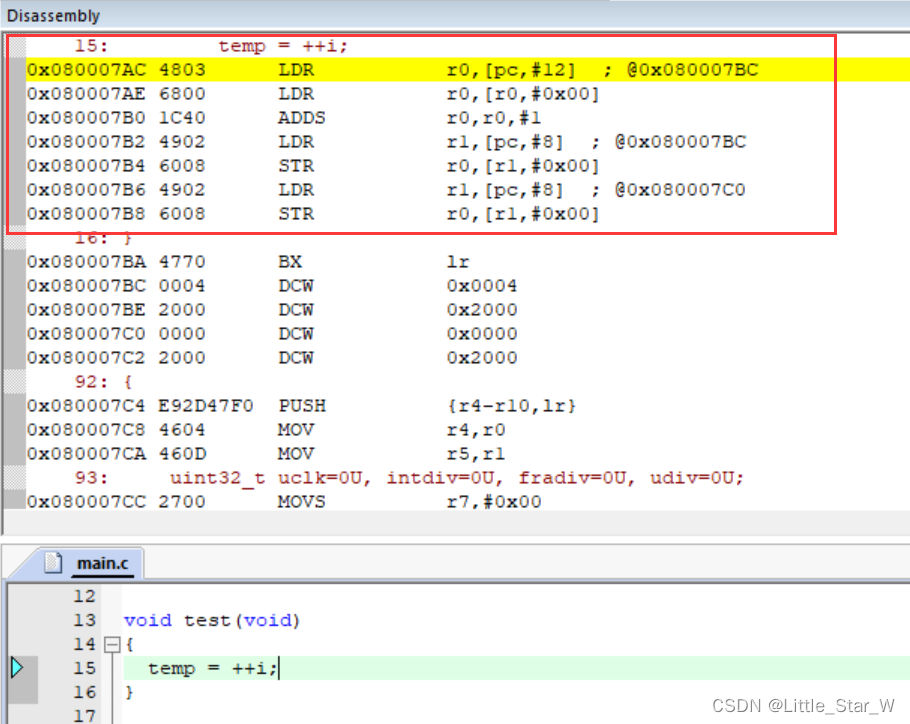Click source line 92 opening brace in disassembly
910x724 pixels.
103,382
